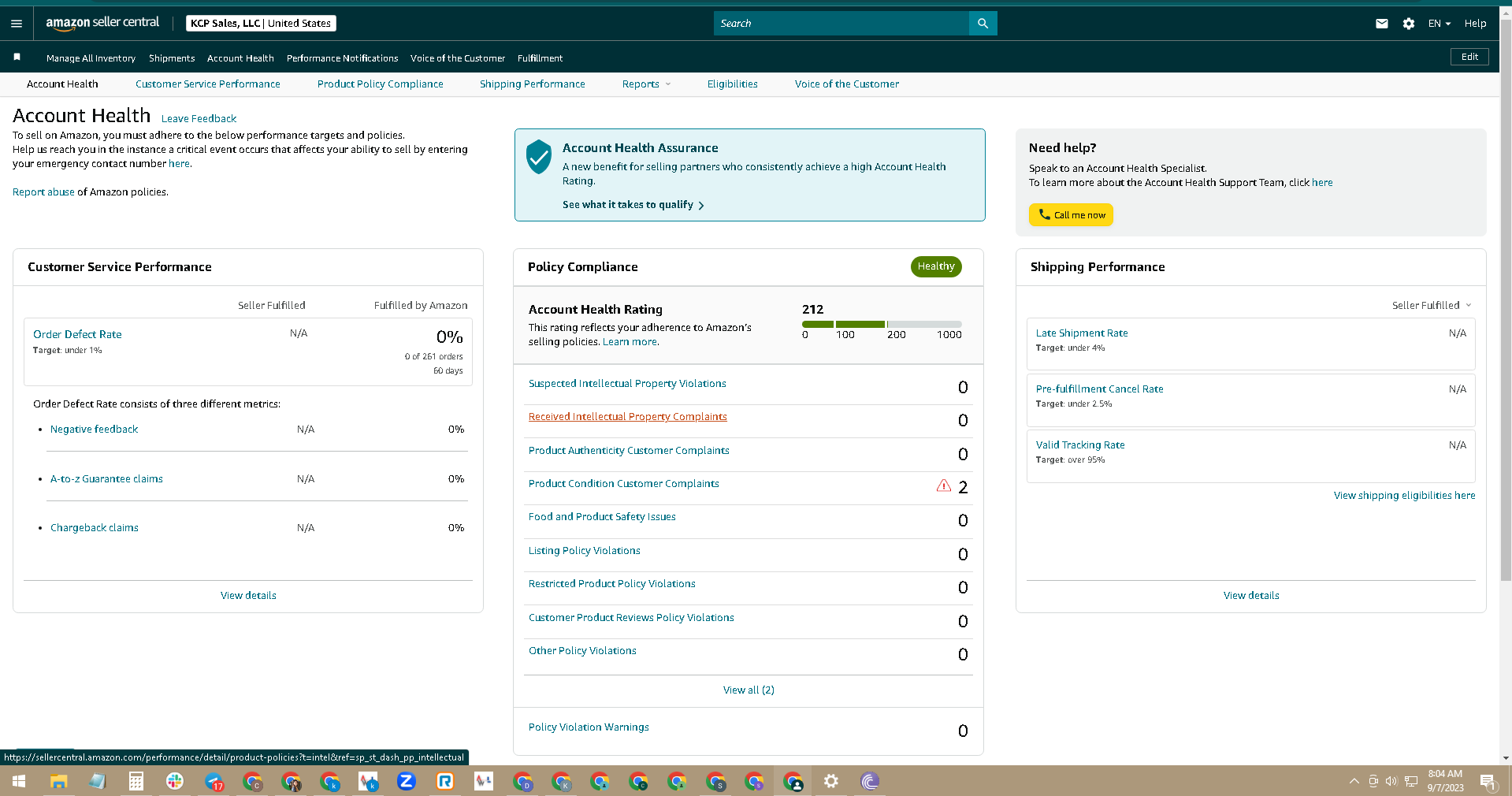Click the Report abuse link
The height and width of the screenshot is (796, 1512).
click(43, 192)
